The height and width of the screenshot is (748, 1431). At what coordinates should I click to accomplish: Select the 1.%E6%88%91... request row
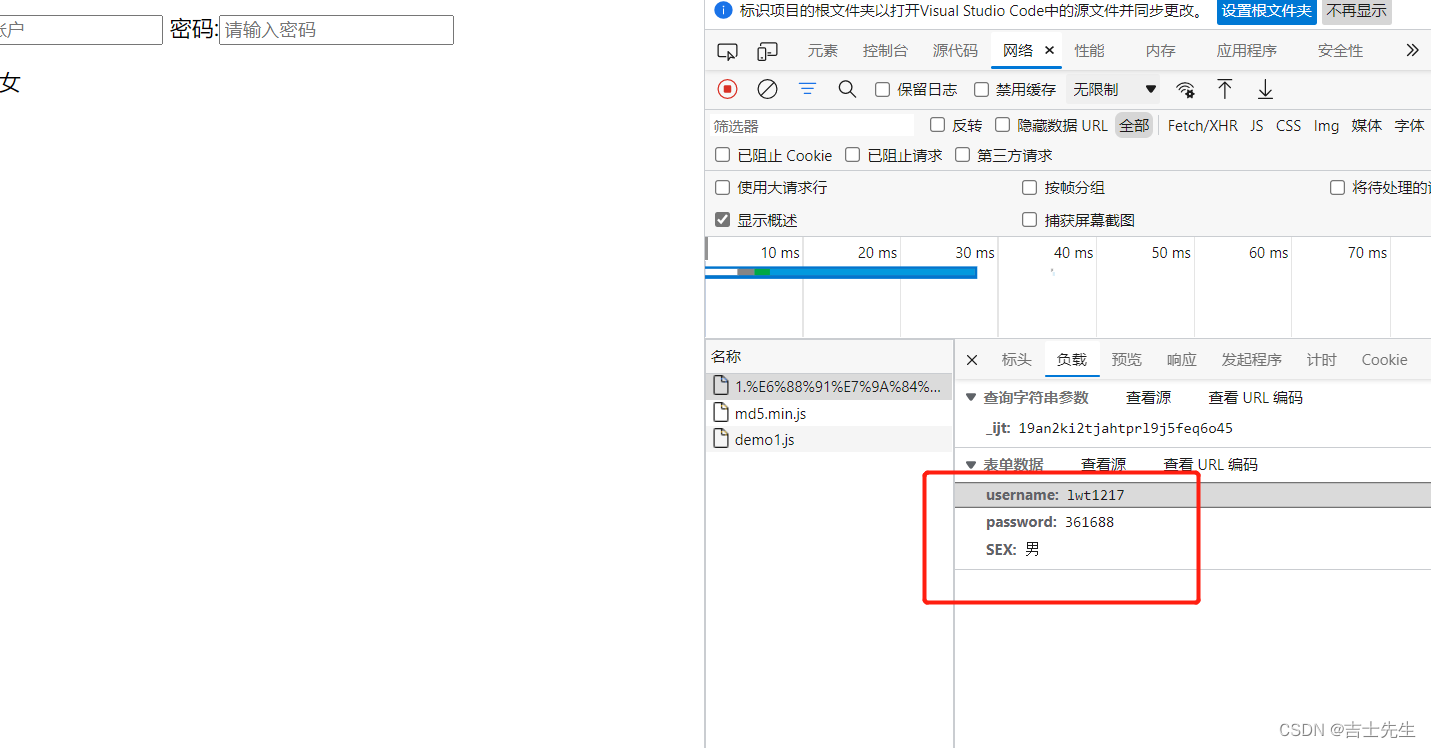829,386
